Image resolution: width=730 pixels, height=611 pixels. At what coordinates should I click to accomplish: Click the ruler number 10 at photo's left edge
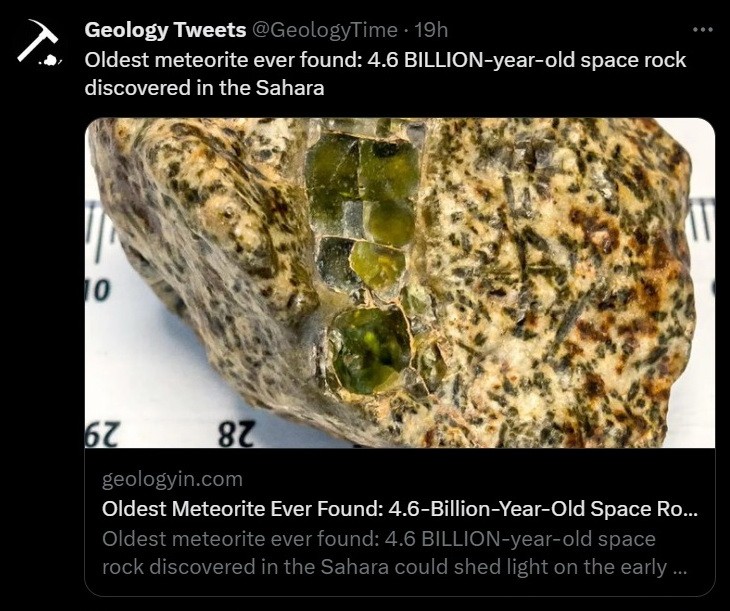[97, 290]
